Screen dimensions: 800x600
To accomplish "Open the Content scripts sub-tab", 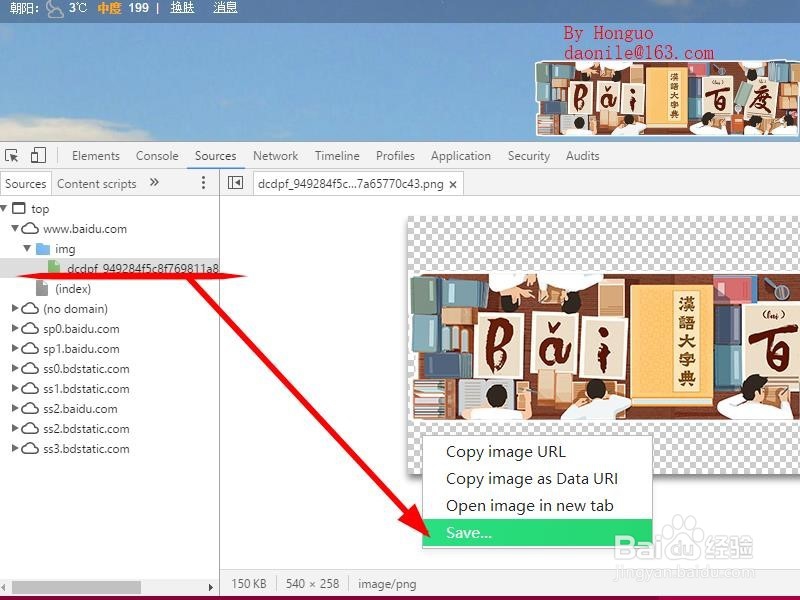I will point(96,184).
